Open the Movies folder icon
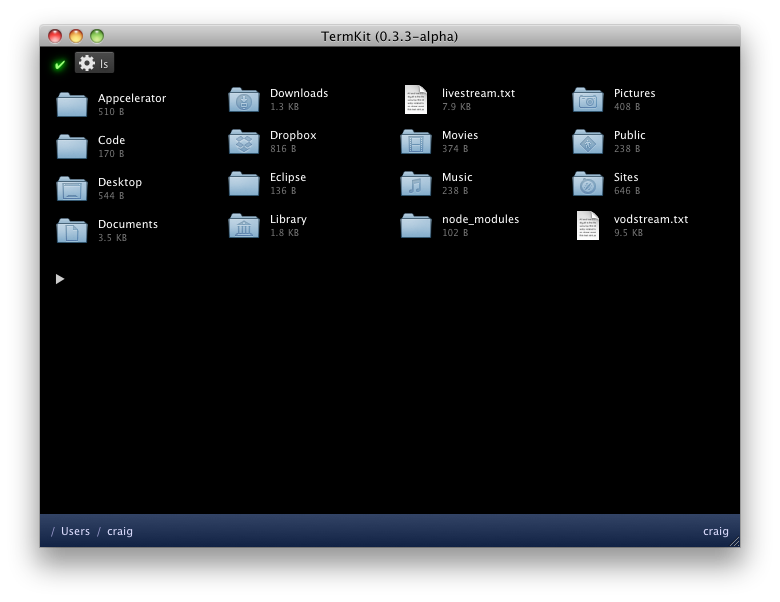 [416, 141]
